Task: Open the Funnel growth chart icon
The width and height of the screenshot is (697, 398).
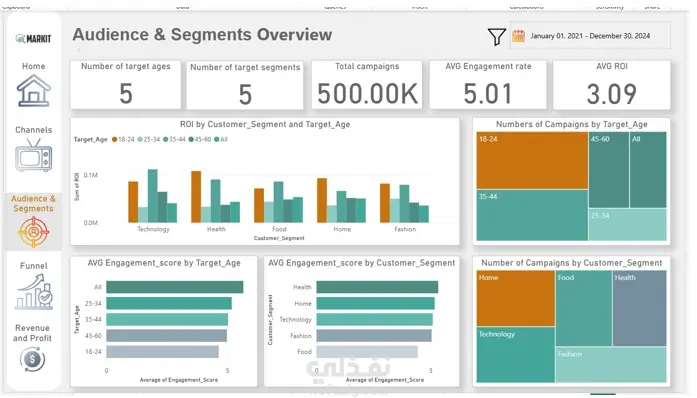Action: point(34,292)
